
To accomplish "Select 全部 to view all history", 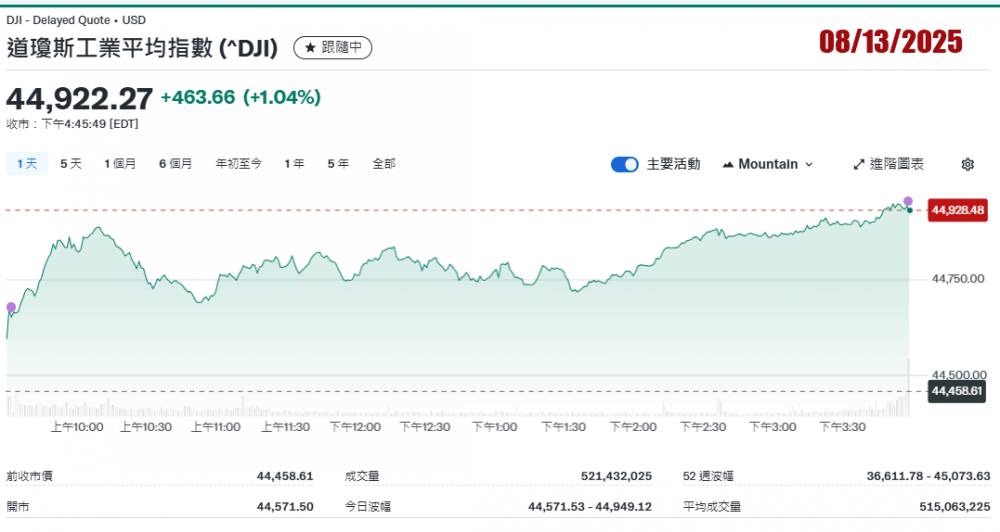I will click(x=383, y=164).
